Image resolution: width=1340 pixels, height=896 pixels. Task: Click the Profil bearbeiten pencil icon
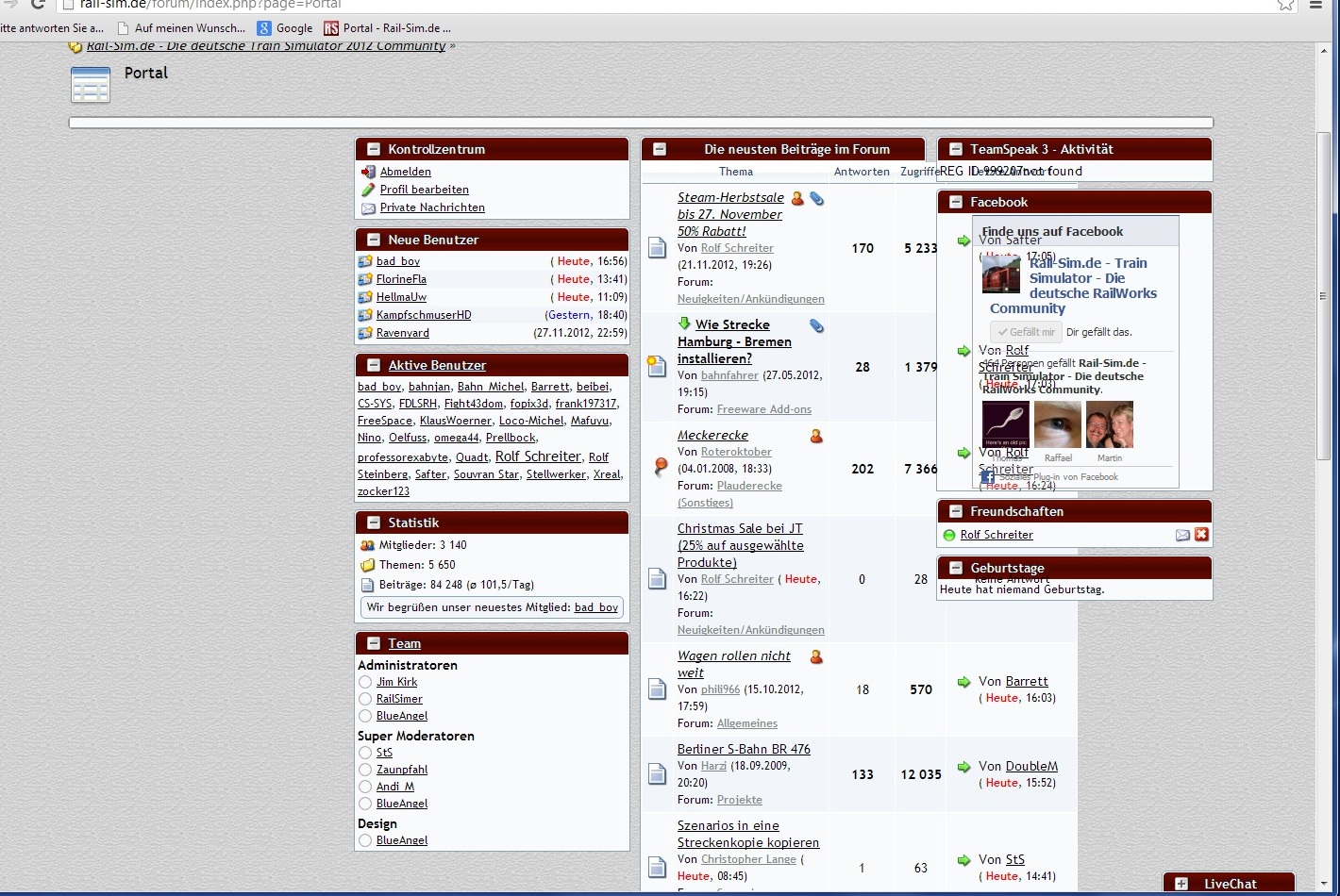368,190
